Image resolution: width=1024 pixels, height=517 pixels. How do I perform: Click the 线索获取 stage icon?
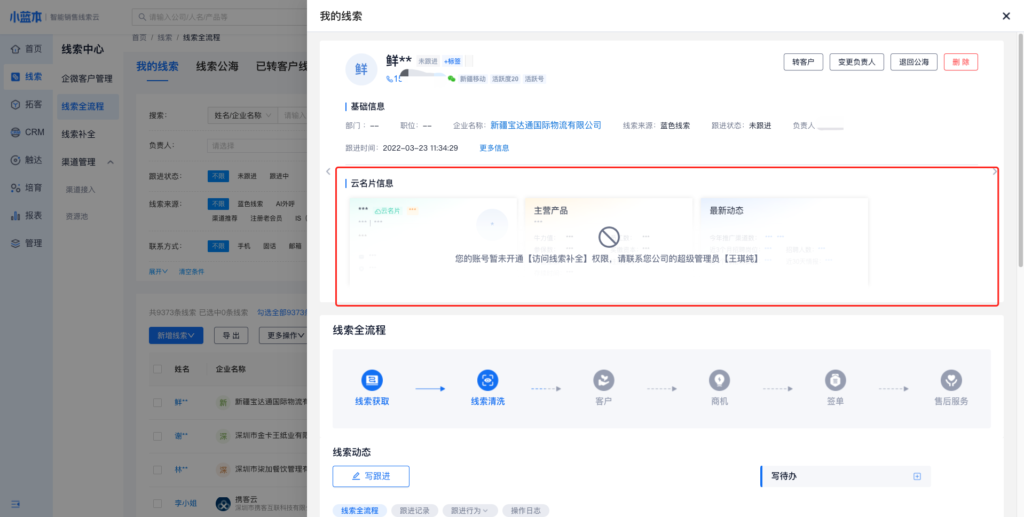point(372,380)
